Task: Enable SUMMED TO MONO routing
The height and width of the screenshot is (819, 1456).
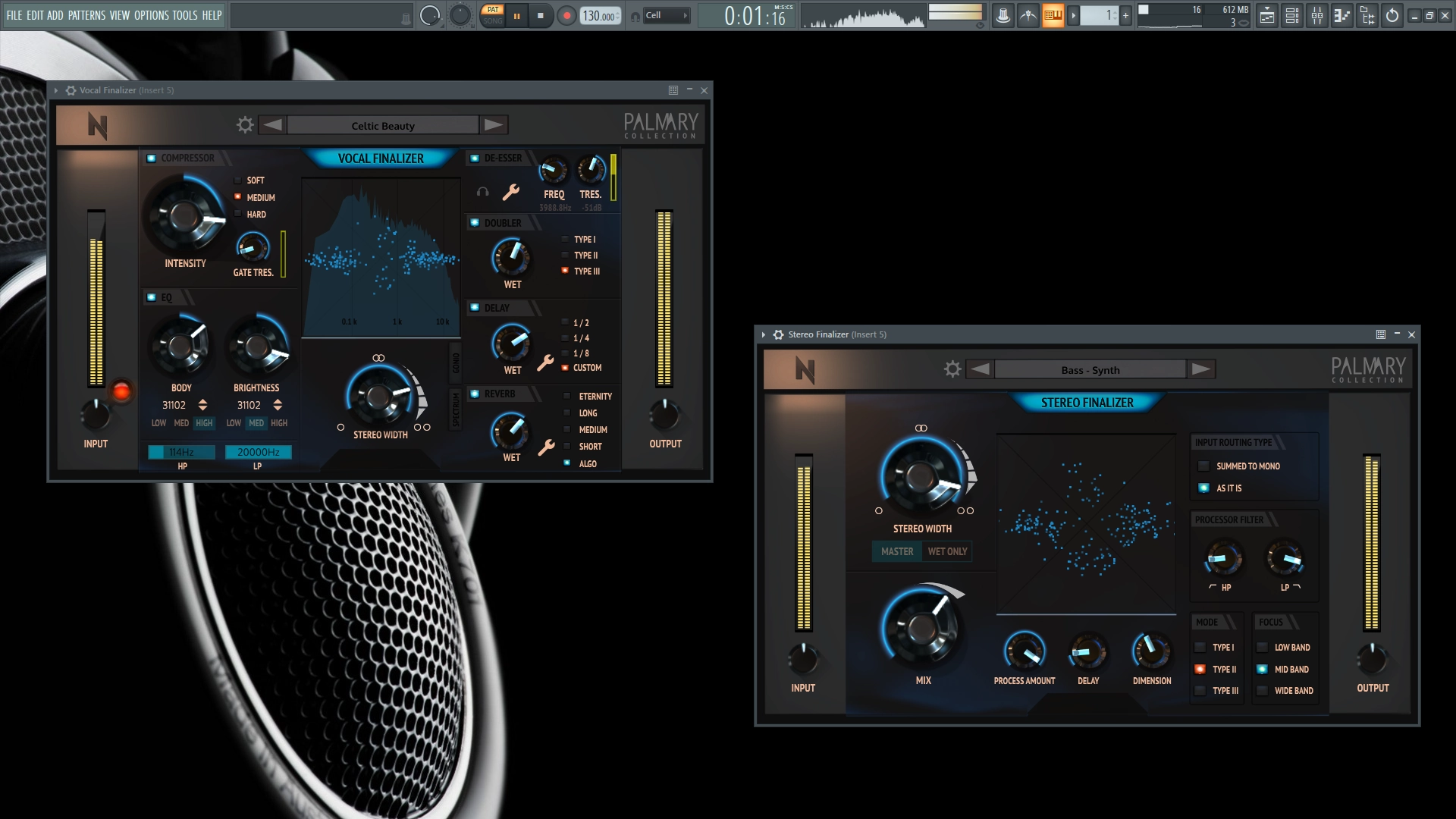Action: tap(1203, 466)
